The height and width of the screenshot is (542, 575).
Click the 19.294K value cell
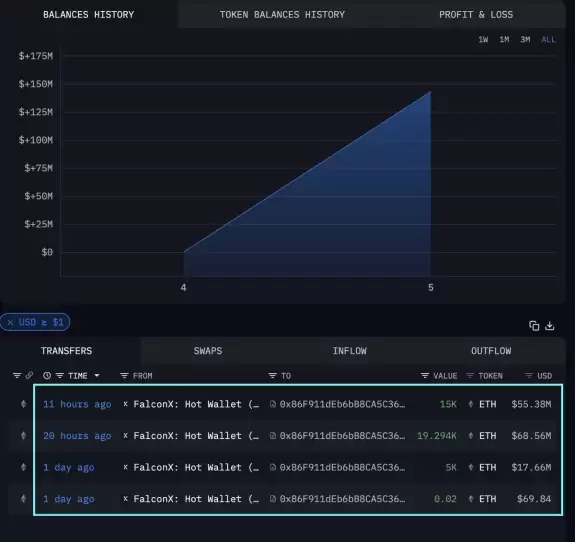[x=437, y=436]
